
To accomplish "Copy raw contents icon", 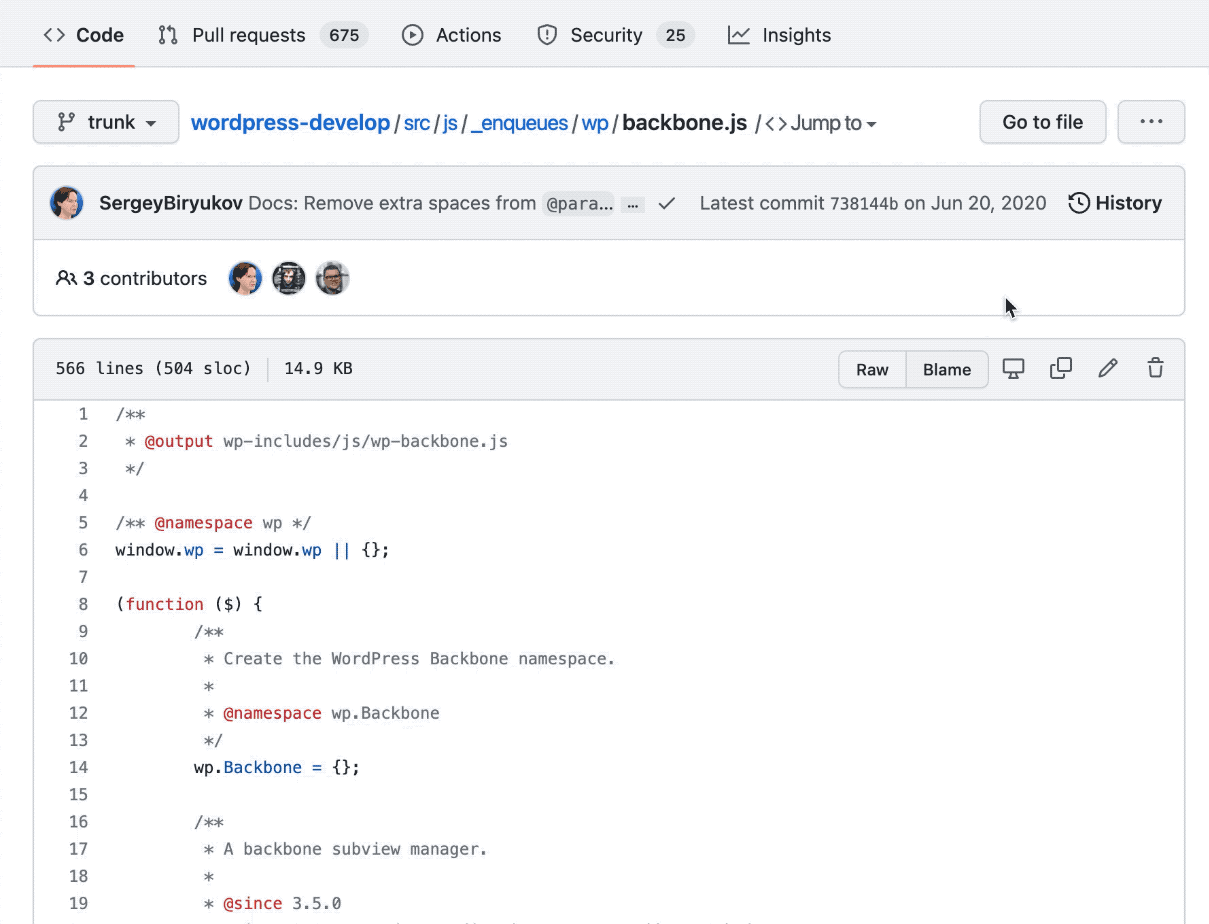I will (1061, 369).
